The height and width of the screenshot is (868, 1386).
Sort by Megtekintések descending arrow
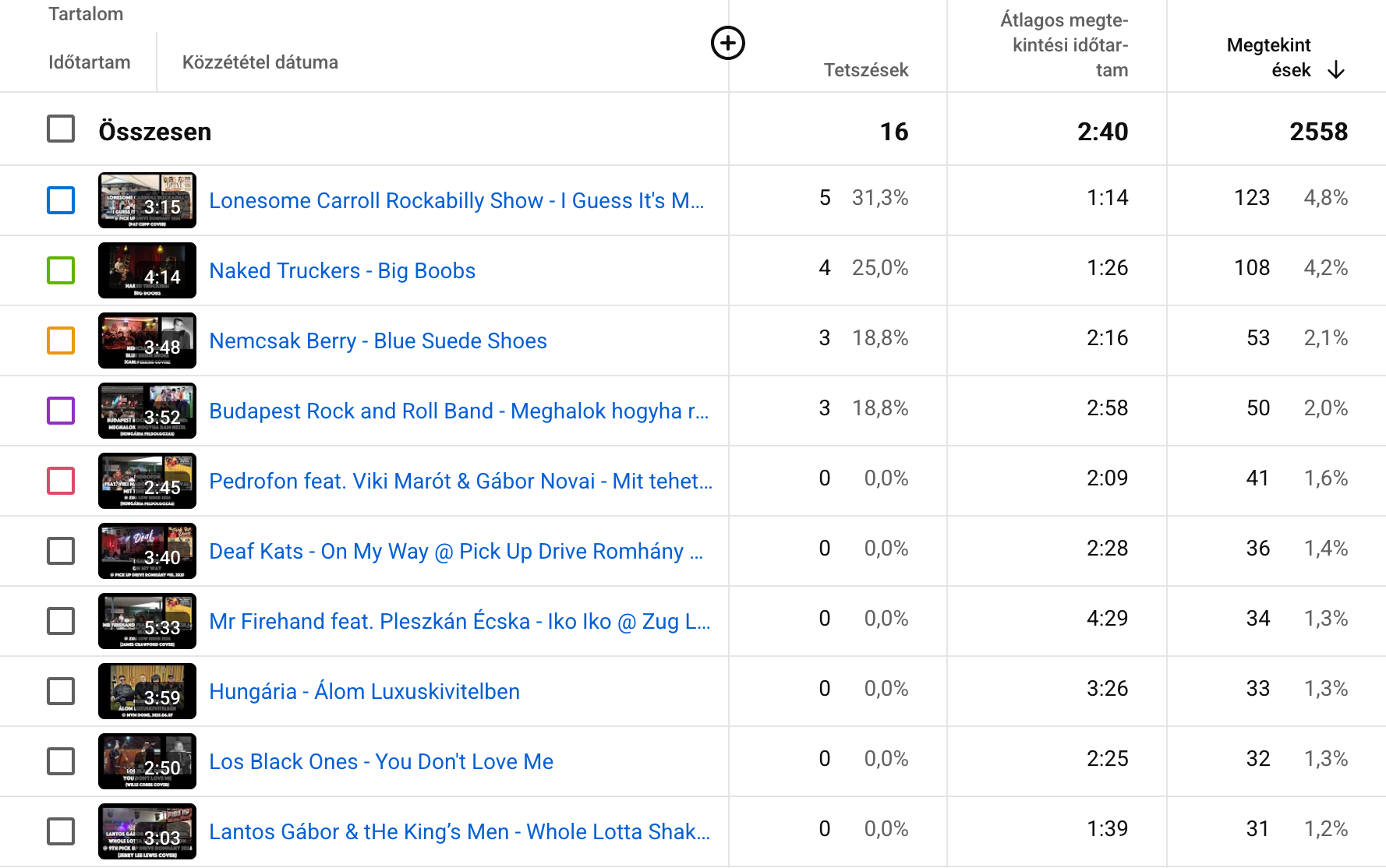click(x=1336, y=70)
